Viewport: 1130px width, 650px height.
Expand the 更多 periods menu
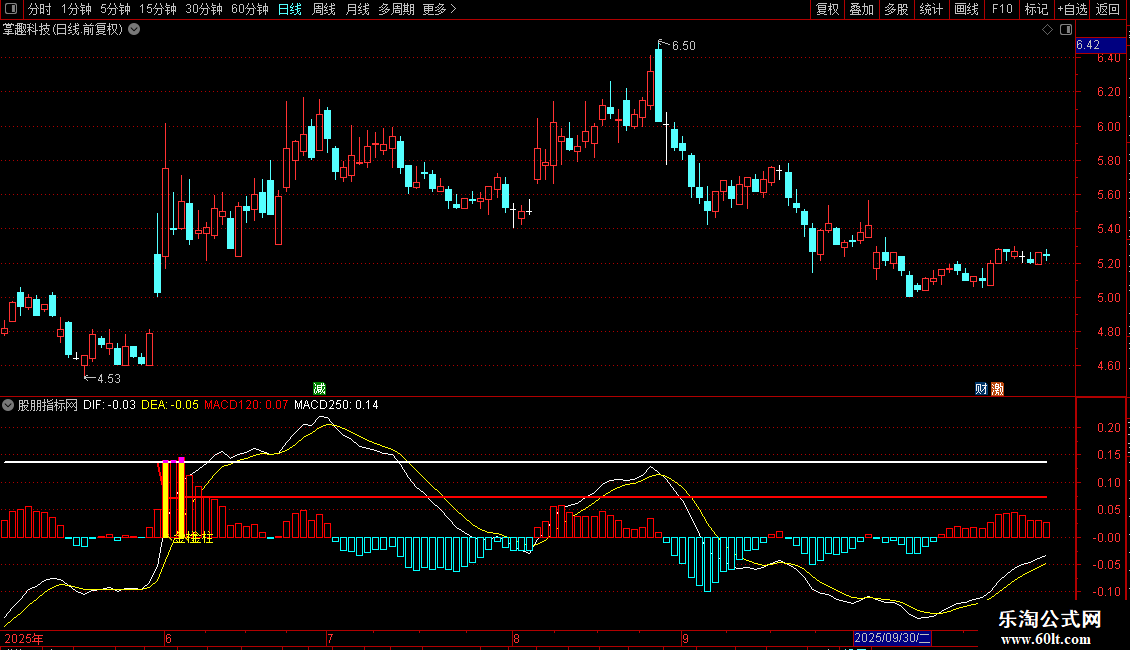pos(439,9)
